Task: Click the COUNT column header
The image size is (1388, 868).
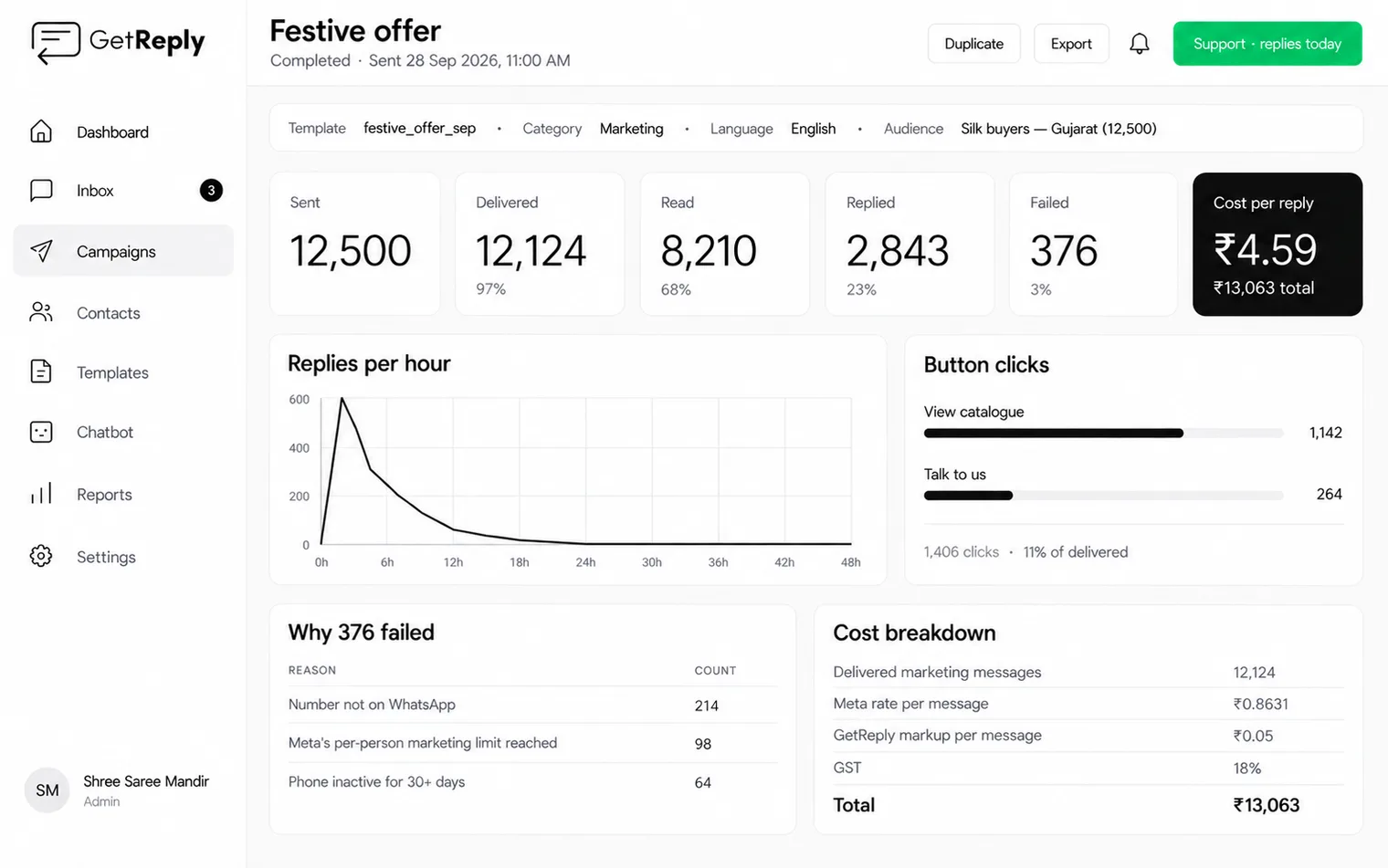Action: (x=715, y=670)
